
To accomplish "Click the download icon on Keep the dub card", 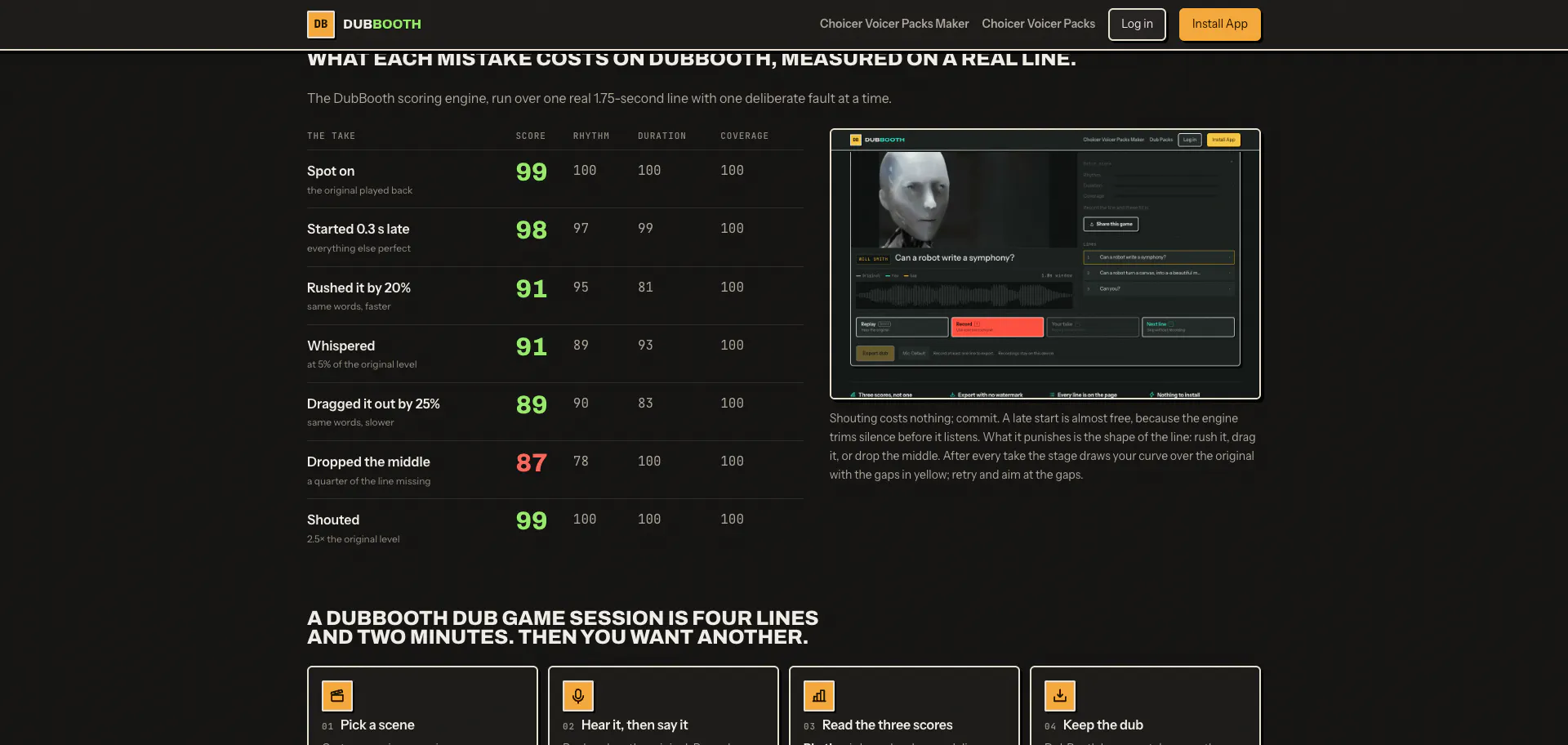I will [1060, 696].
